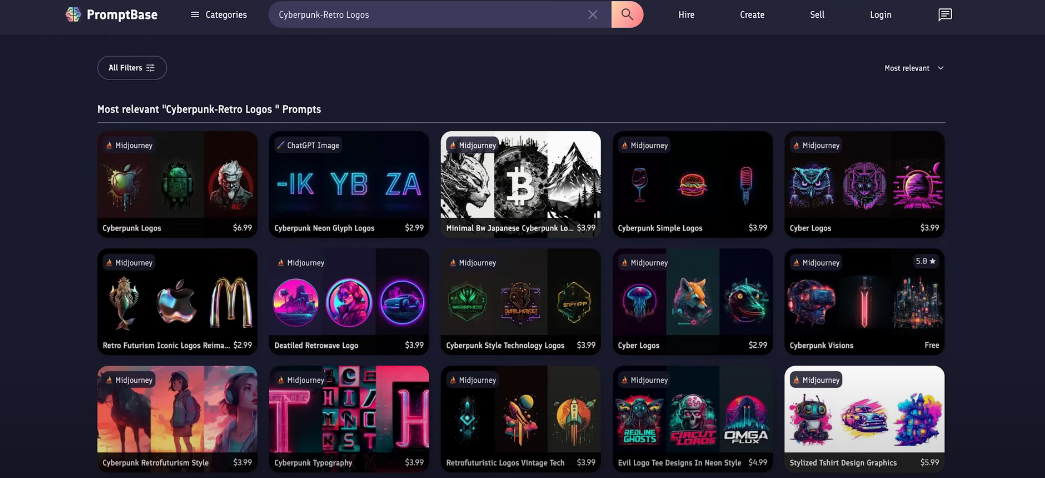The height and width of the screenshot is (478, 1045).
Task: Click ChatGPT Image badge on Neon Glyph card
Action: pyautogui.click(x=308, y=145)
